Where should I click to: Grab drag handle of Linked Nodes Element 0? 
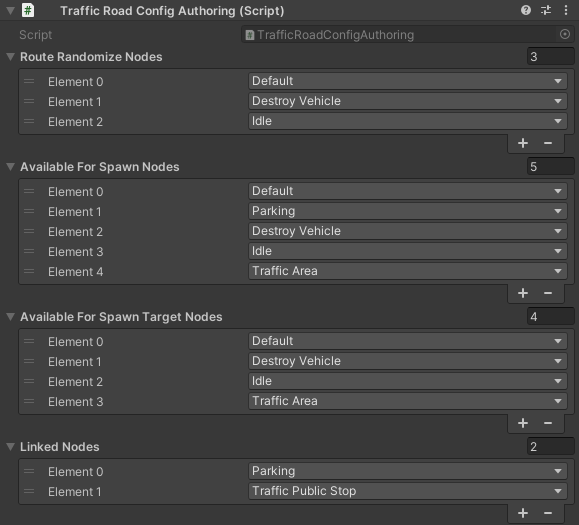(29, 471)
